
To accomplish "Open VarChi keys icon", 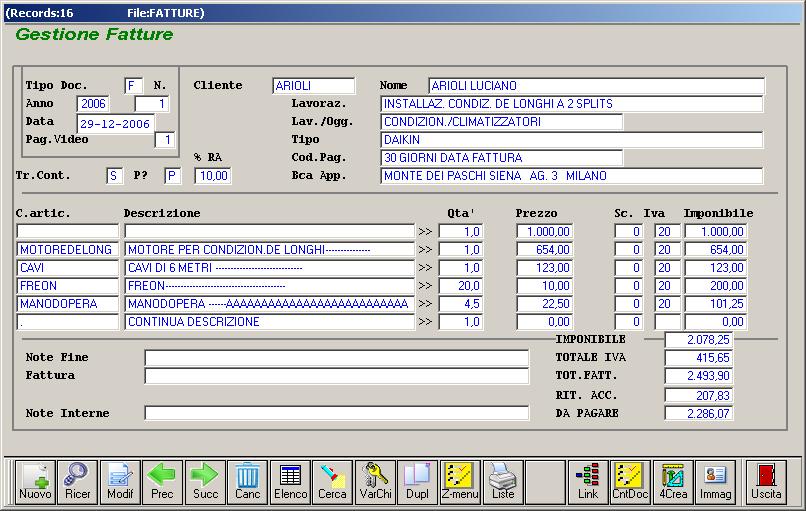I will (x=375, y=481).
